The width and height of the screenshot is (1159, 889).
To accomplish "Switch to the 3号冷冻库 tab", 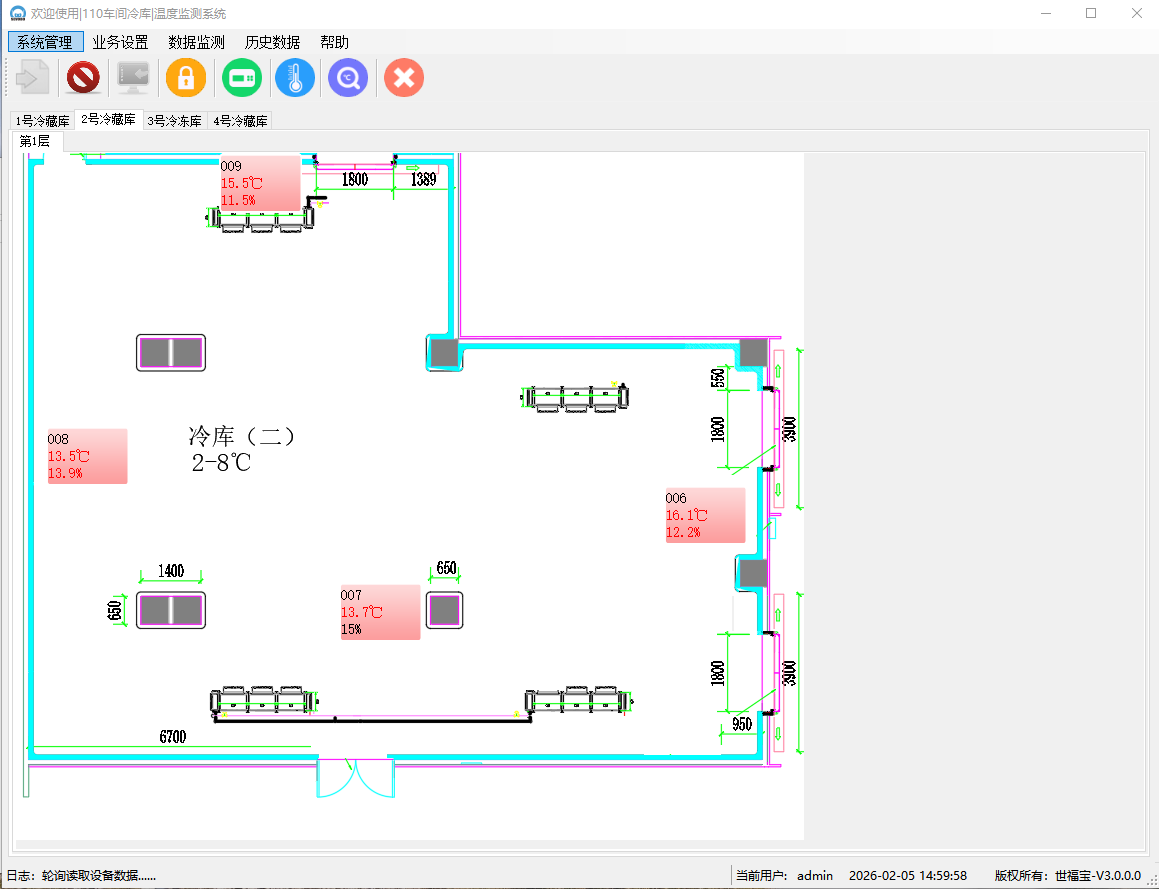I will [x=174, y=121].
